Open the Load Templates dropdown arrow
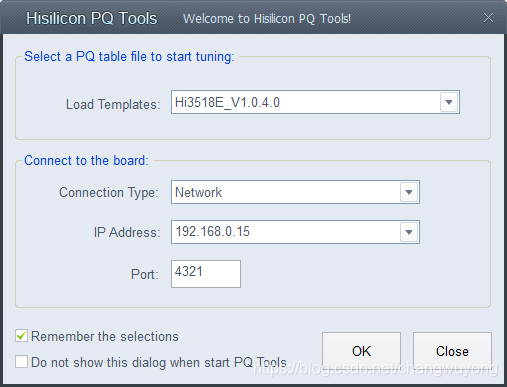This screenshot has height=387, width=507. pyautogui.click(x=449, y=102)
